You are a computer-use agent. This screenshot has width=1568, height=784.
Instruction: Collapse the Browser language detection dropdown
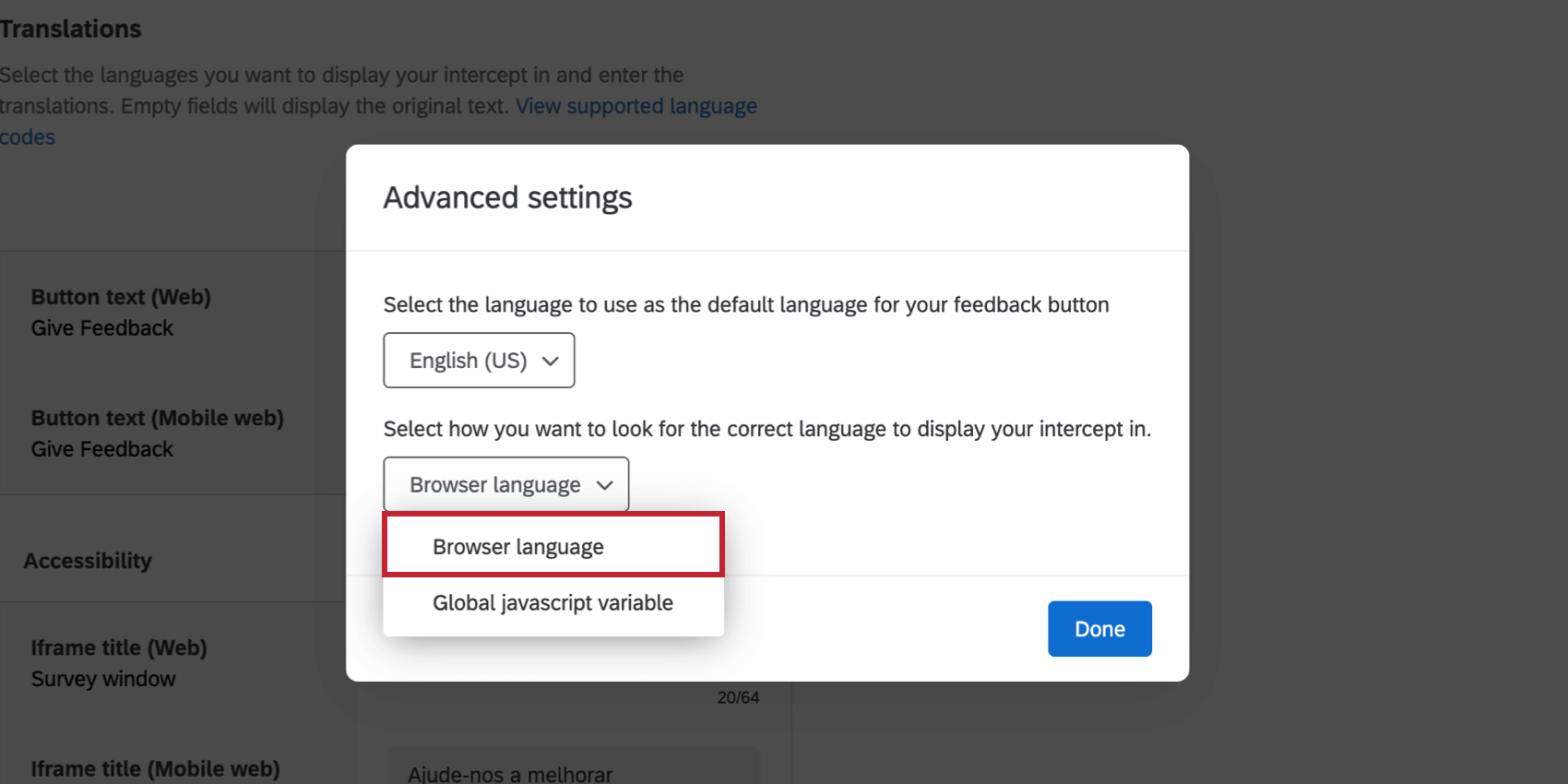click(x=505, y=485)
